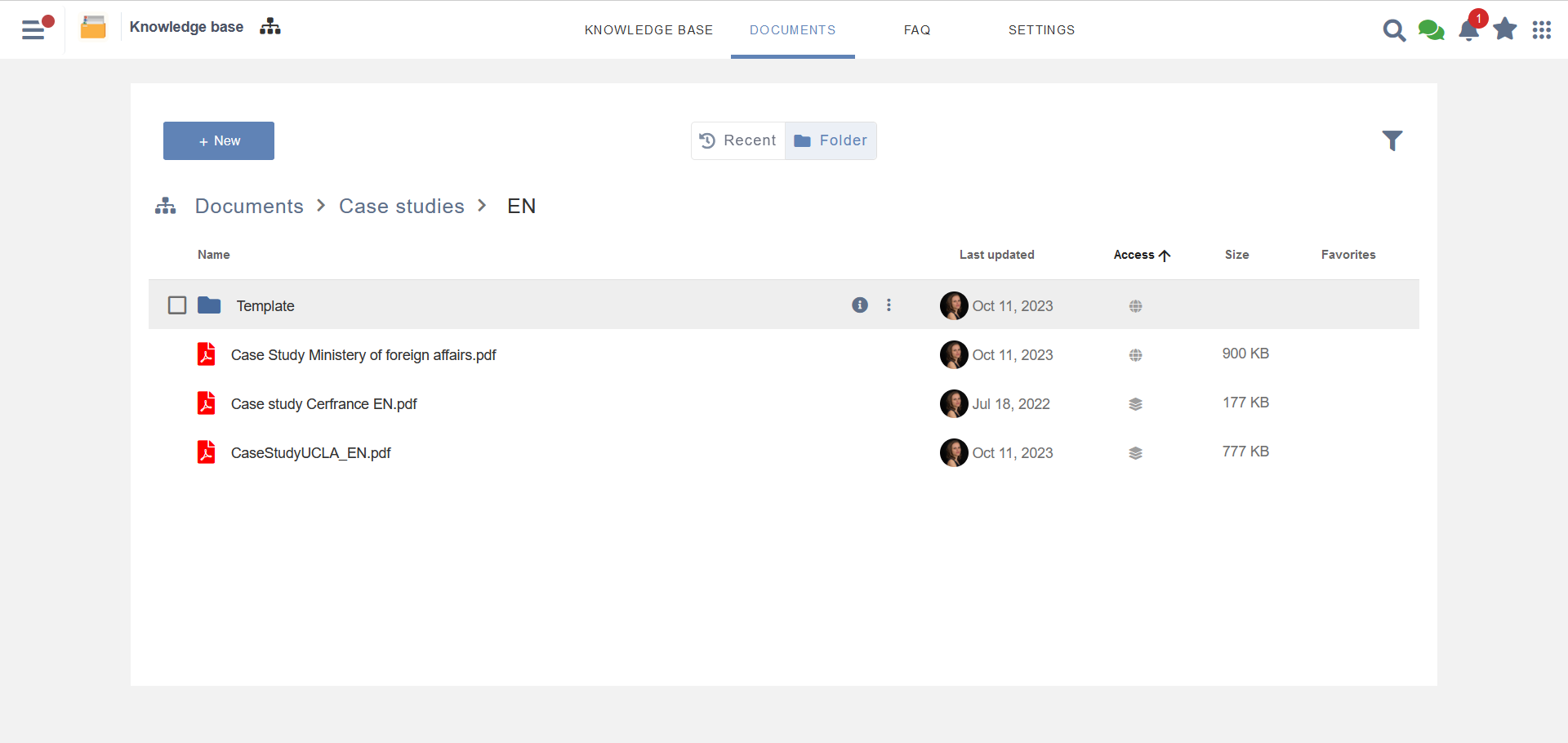1568x743 pixels.
Task: Click the Jul 18, 2022 date
Action: coord(1011,404)
